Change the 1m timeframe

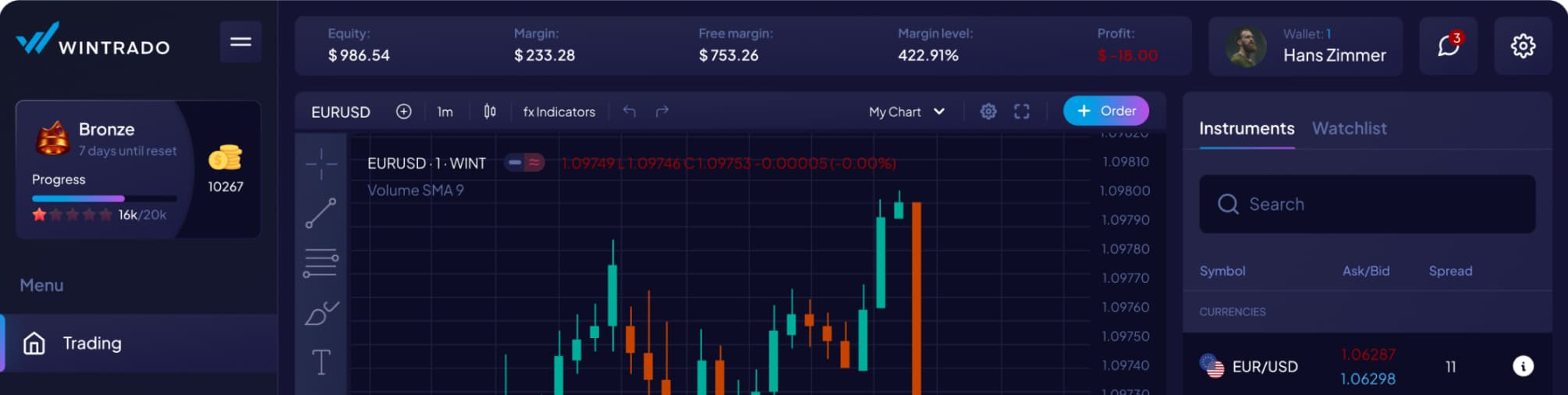(x=445, y=112)
